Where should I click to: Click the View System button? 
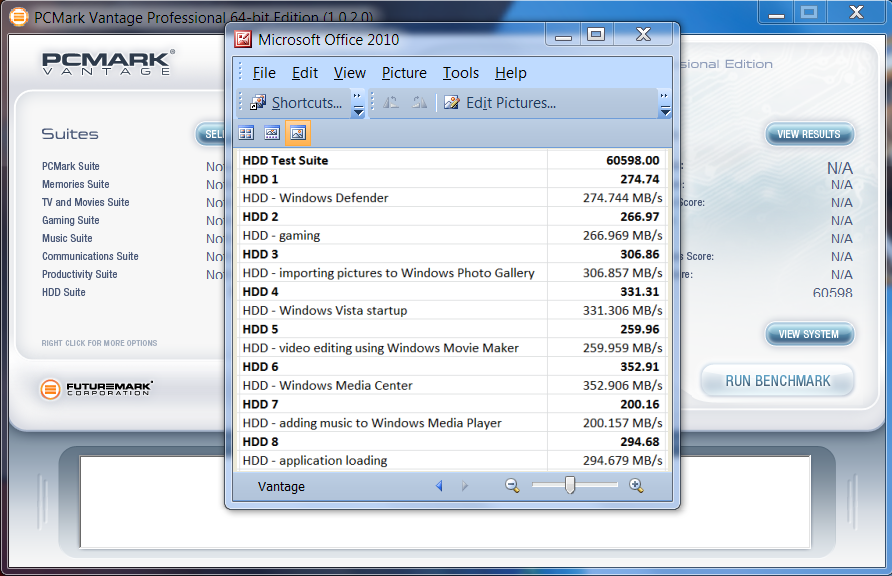coord(809,334)
